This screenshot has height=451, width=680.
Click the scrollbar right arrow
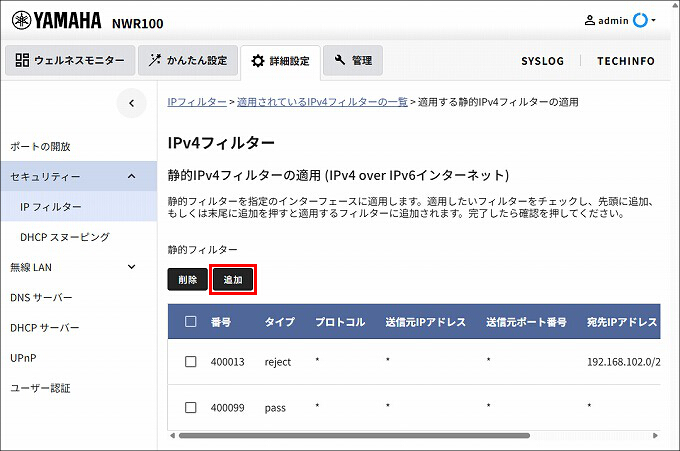[656, 435]
